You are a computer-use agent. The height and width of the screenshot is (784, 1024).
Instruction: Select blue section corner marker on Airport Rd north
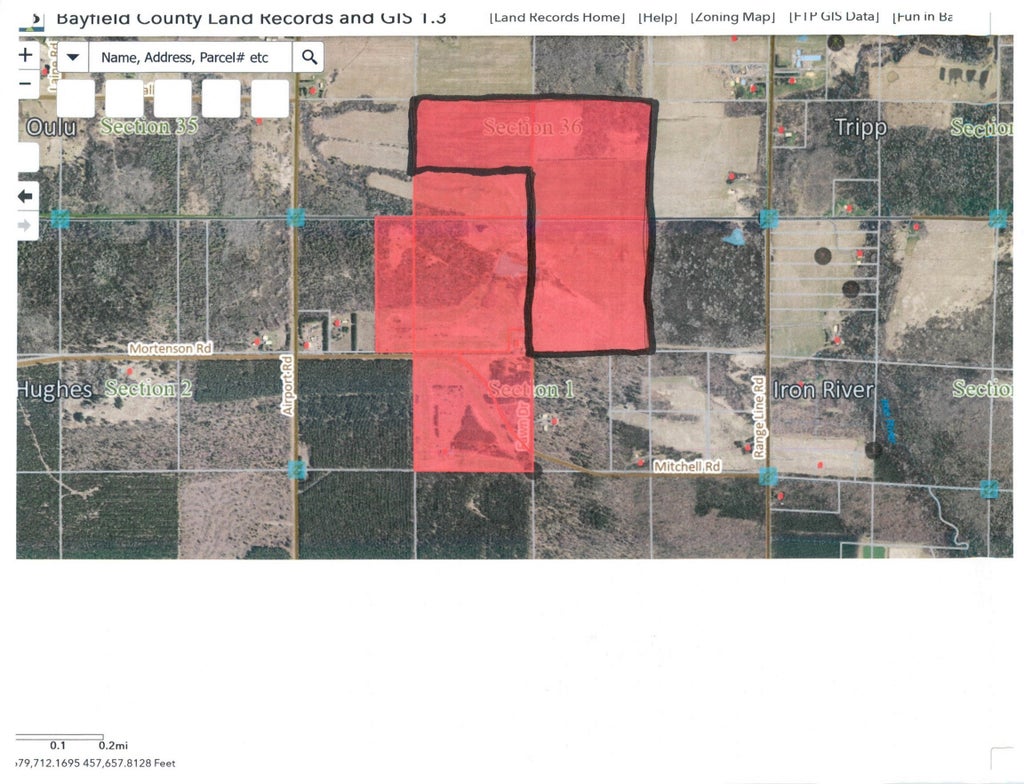coord(295,217)
